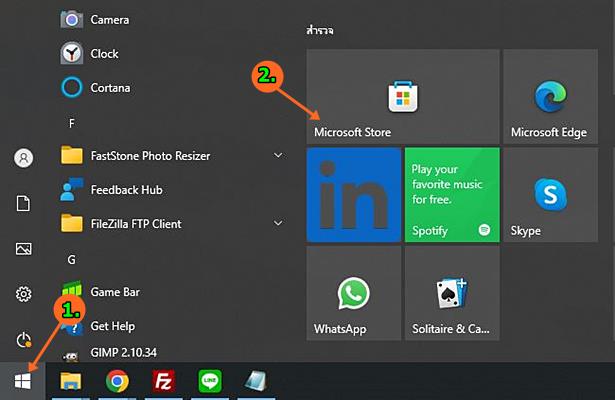Open Documents from the Start sidebar
The height and width of the screenshot is (400, 615).
pos(23,204)
